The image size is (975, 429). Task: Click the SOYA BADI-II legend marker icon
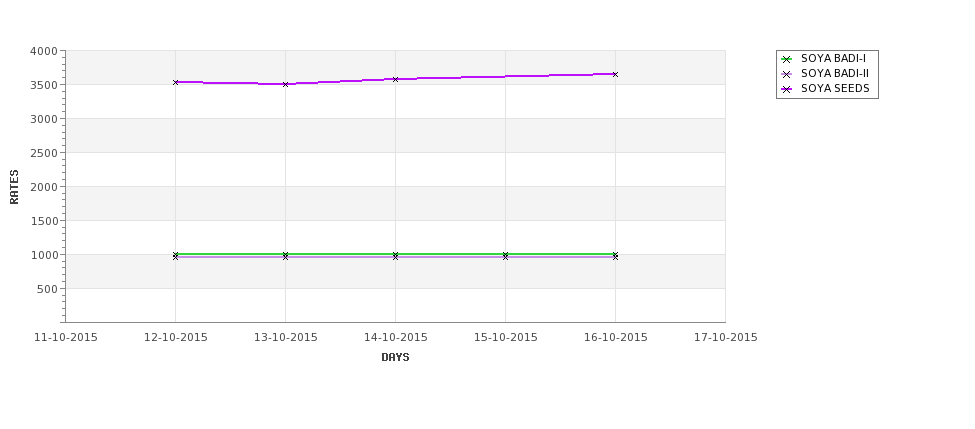pyautogui.click(x=787, y=74)
